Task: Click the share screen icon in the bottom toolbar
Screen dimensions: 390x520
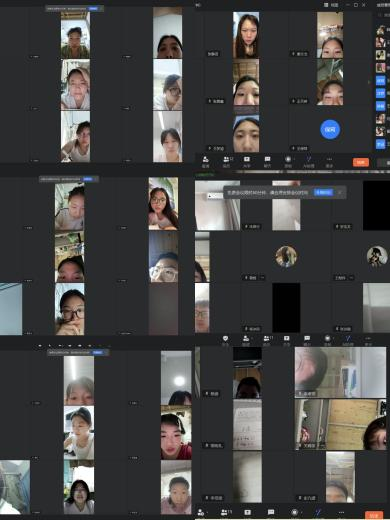Action: pyautogui.click(x=248, y=512)
